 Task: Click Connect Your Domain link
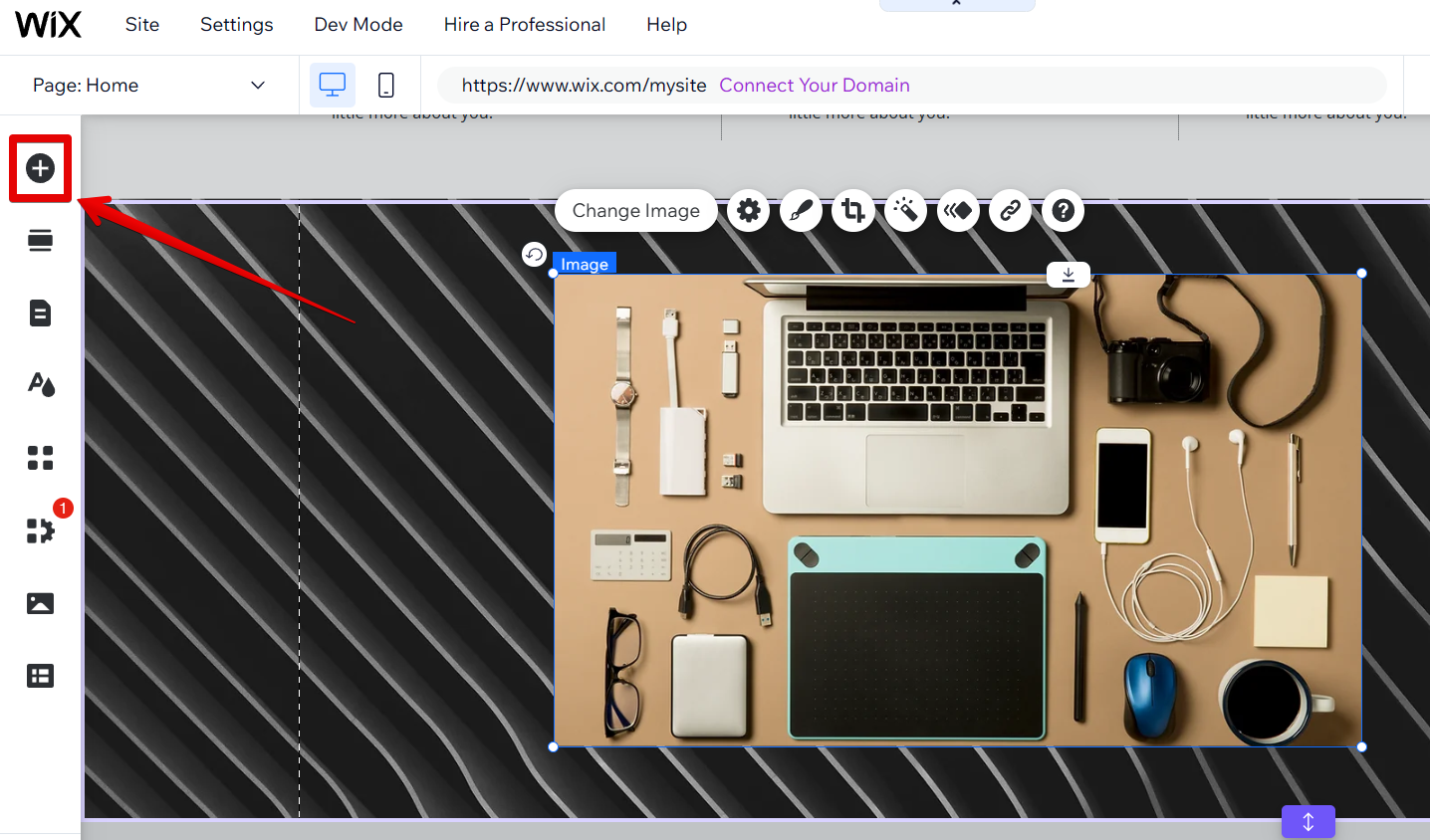pyautogui.click(x=815, y=86)
